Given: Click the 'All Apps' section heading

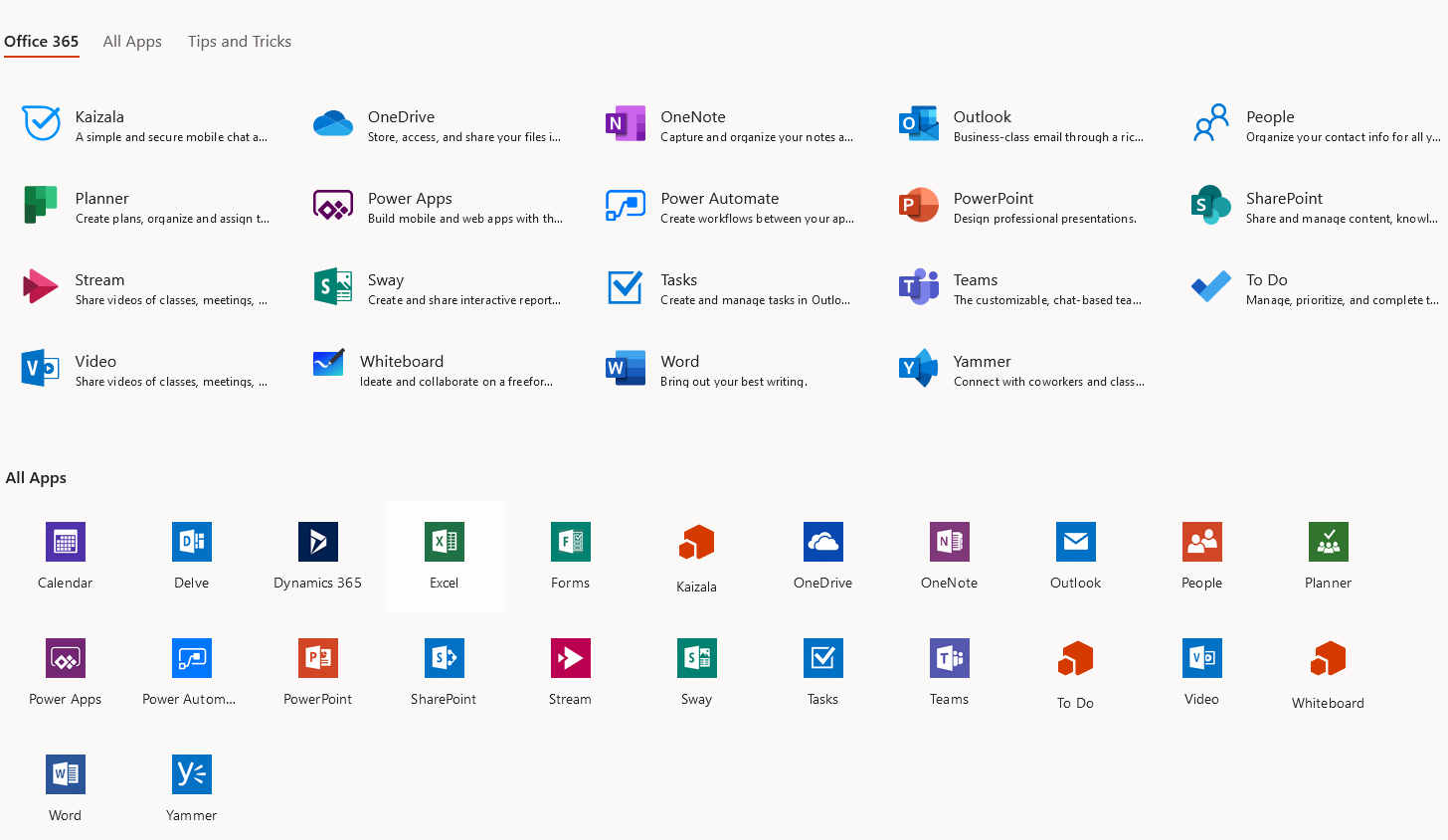Looking at the screenshot, I should [36, 477].
